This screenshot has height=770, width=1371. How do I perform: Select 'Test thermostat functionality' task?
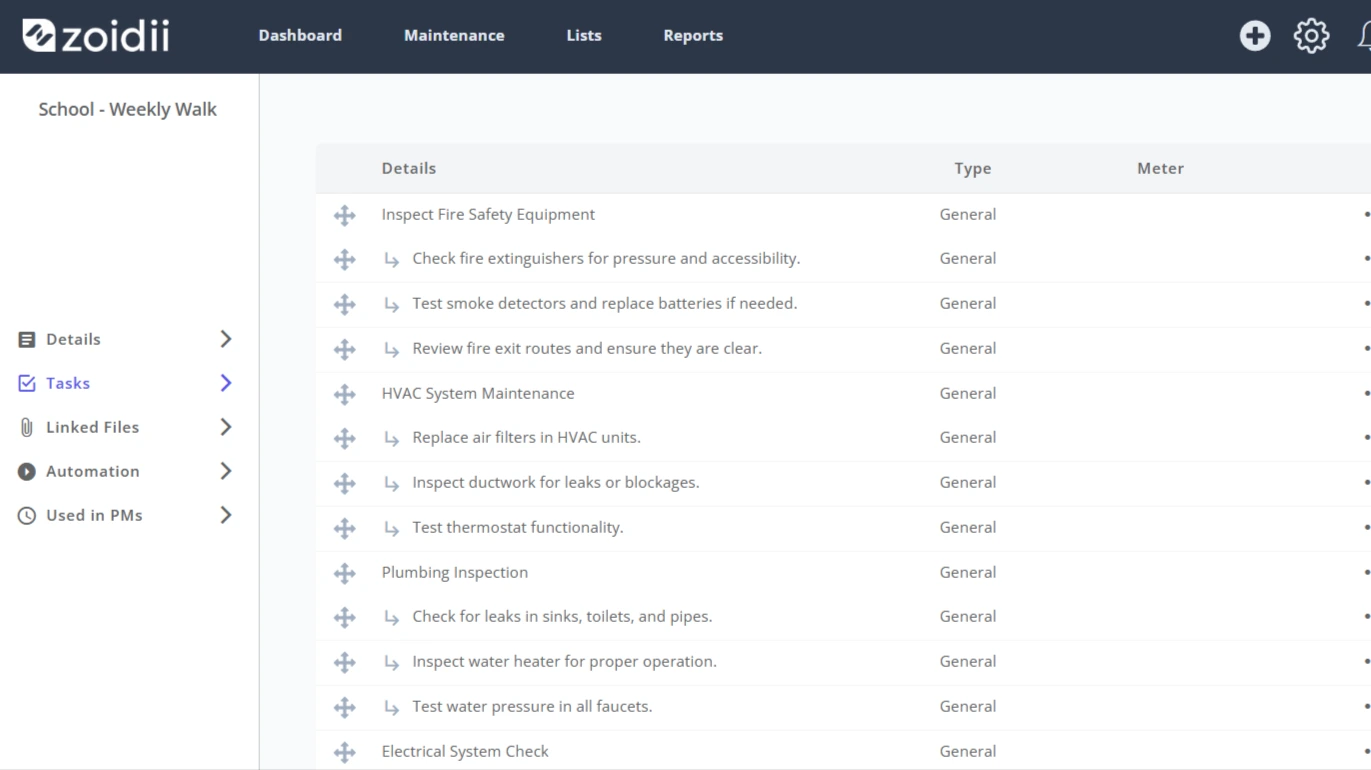518,527
